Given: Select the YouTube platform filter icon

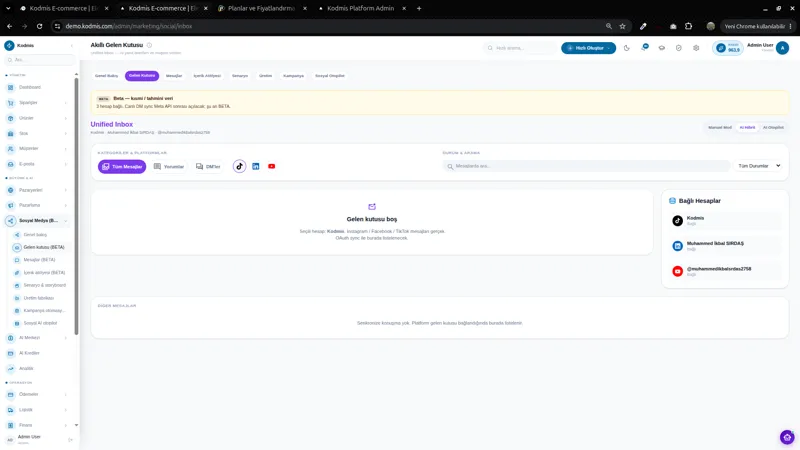Looking at the screenshot, I should tap(271, 166).
